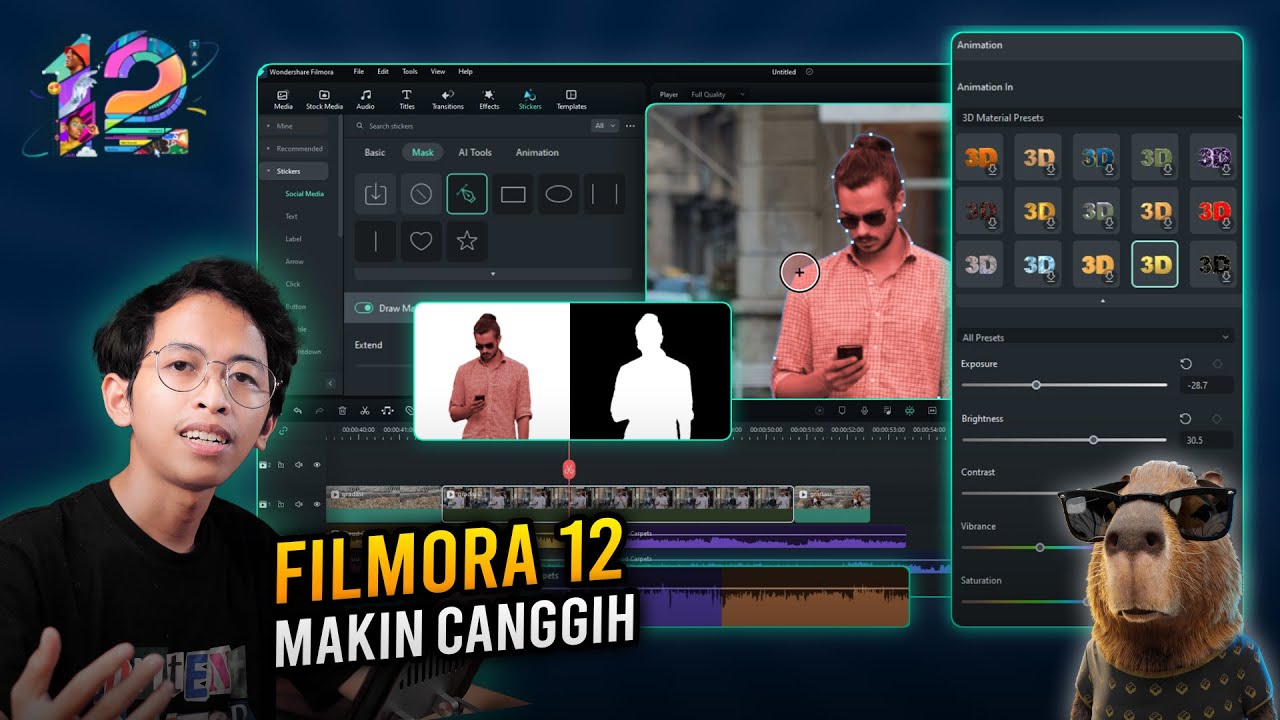Reset Exposure with its circular arrow icon
1280x720 pixels.
point(1185,364)
